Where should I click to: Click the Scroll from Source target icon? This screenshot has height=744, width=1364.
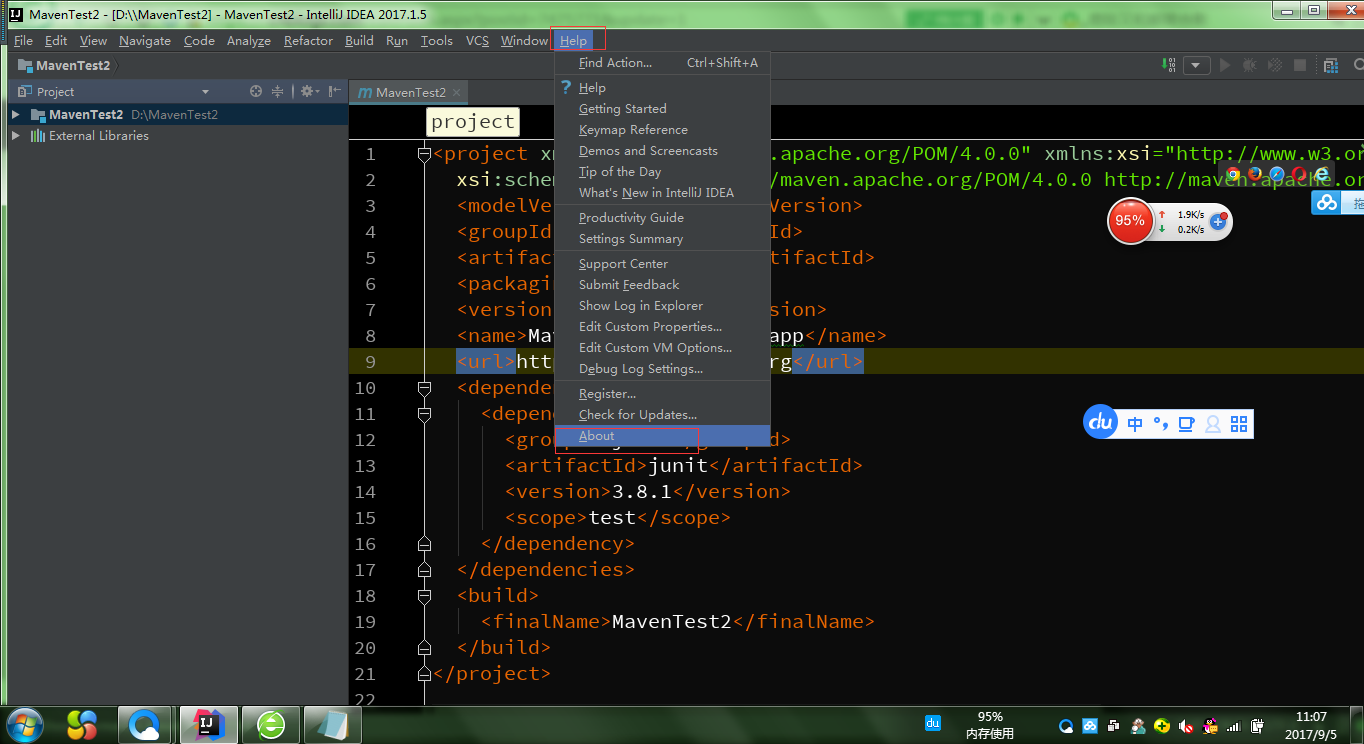[x=256, y=91]
